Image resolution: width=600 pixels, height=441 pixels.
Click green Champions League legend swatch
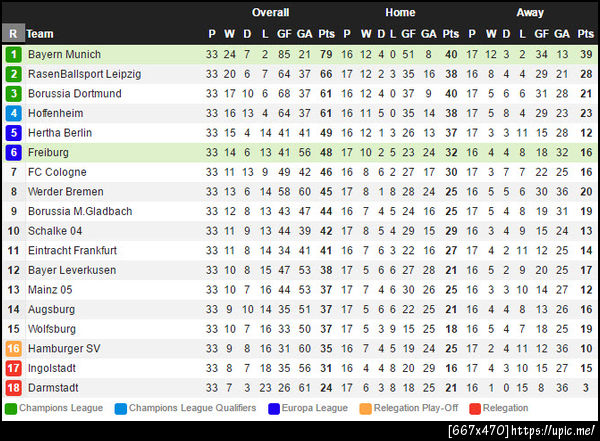[x=11, y=408]
